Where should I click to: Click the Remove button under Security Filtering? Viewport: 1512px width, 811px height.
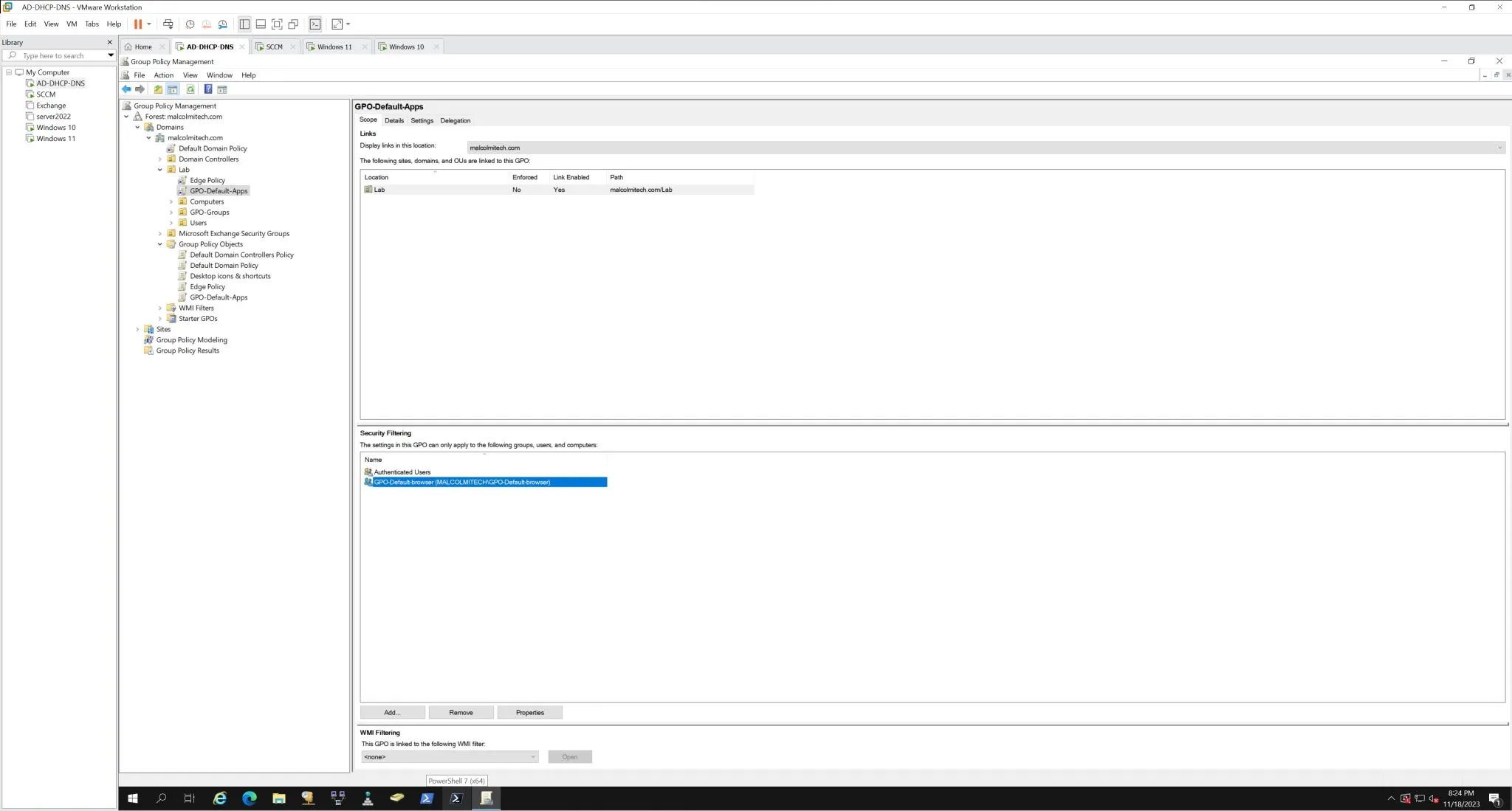pyautogui.click(x=461, y=711)
